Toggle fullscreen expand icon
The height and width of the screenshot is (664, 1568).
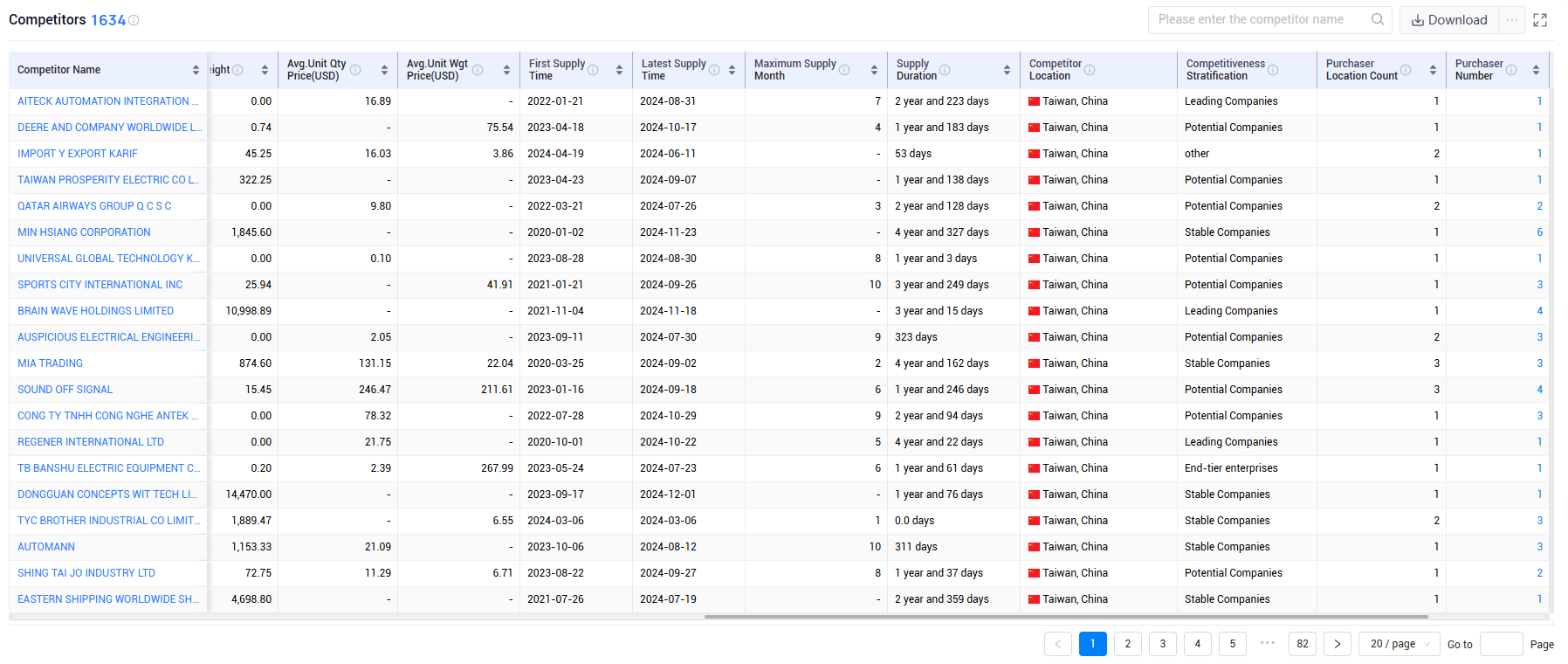pos(1540,20)
